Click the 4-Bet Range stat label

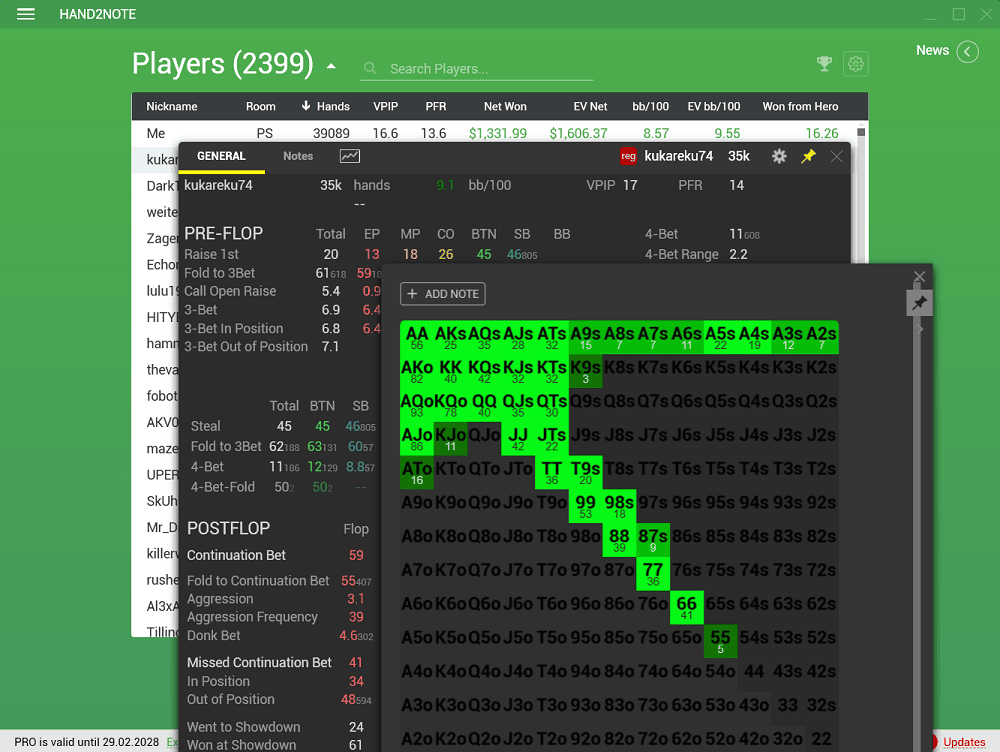[x=682, y=254]
